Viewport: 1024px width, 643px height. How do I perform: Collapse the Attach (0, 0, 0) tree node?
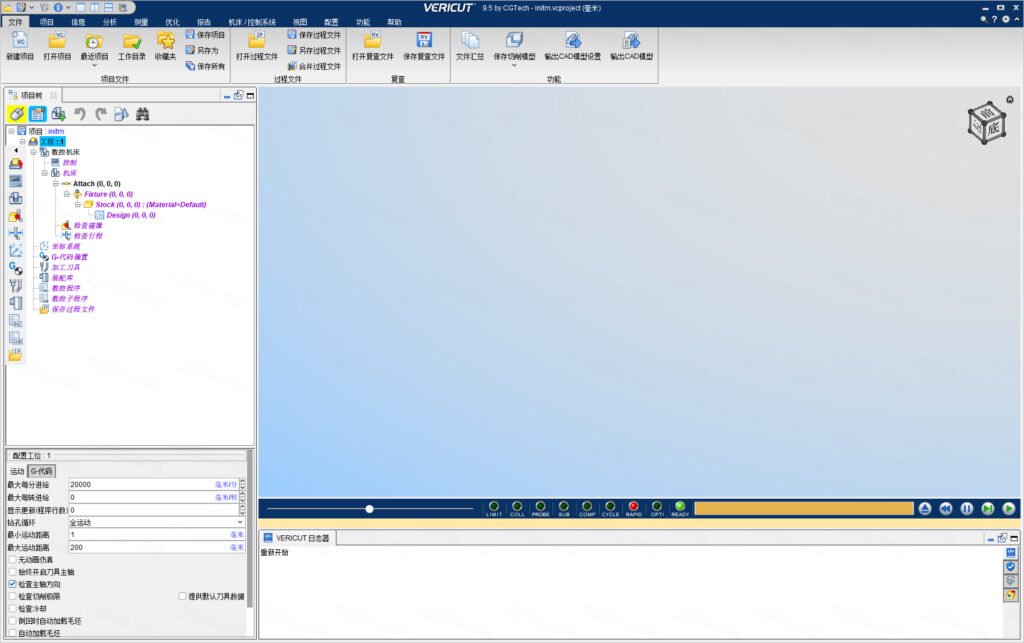coord(56,183)
